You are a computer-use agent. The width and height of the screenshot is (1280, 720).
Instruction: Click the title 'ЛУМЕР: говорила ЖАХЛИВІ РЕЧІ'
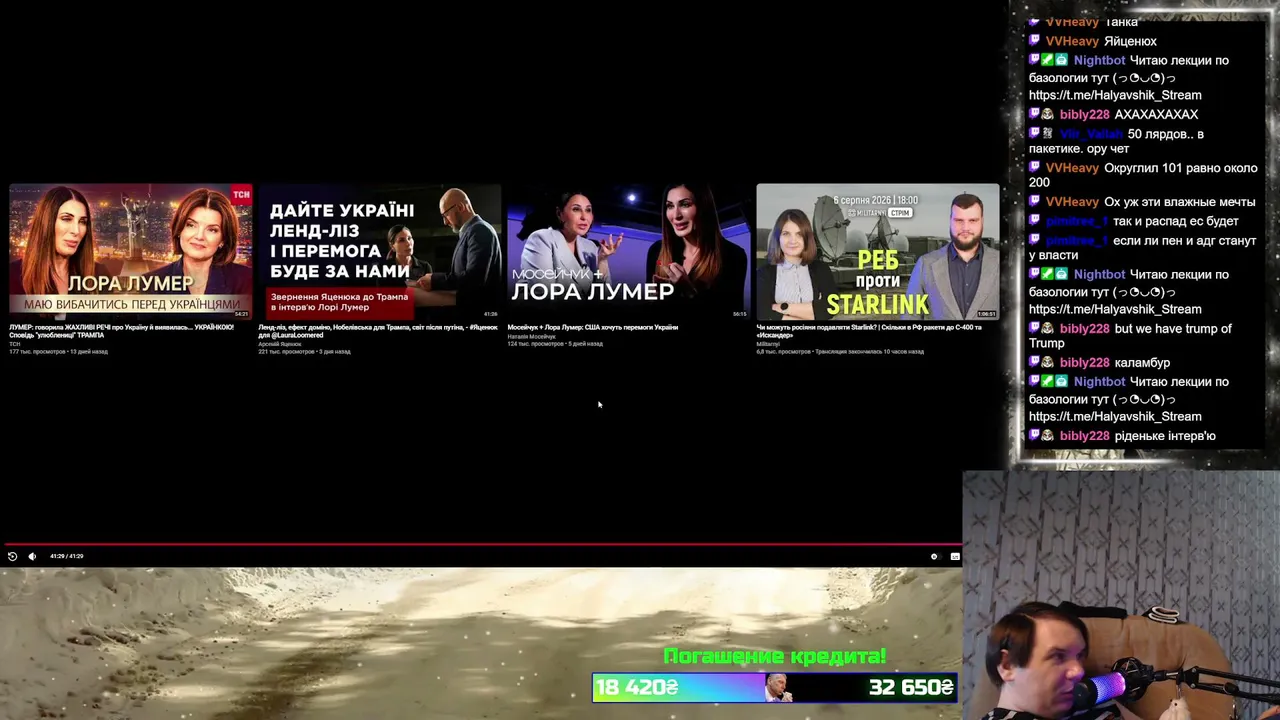[121, 331]
